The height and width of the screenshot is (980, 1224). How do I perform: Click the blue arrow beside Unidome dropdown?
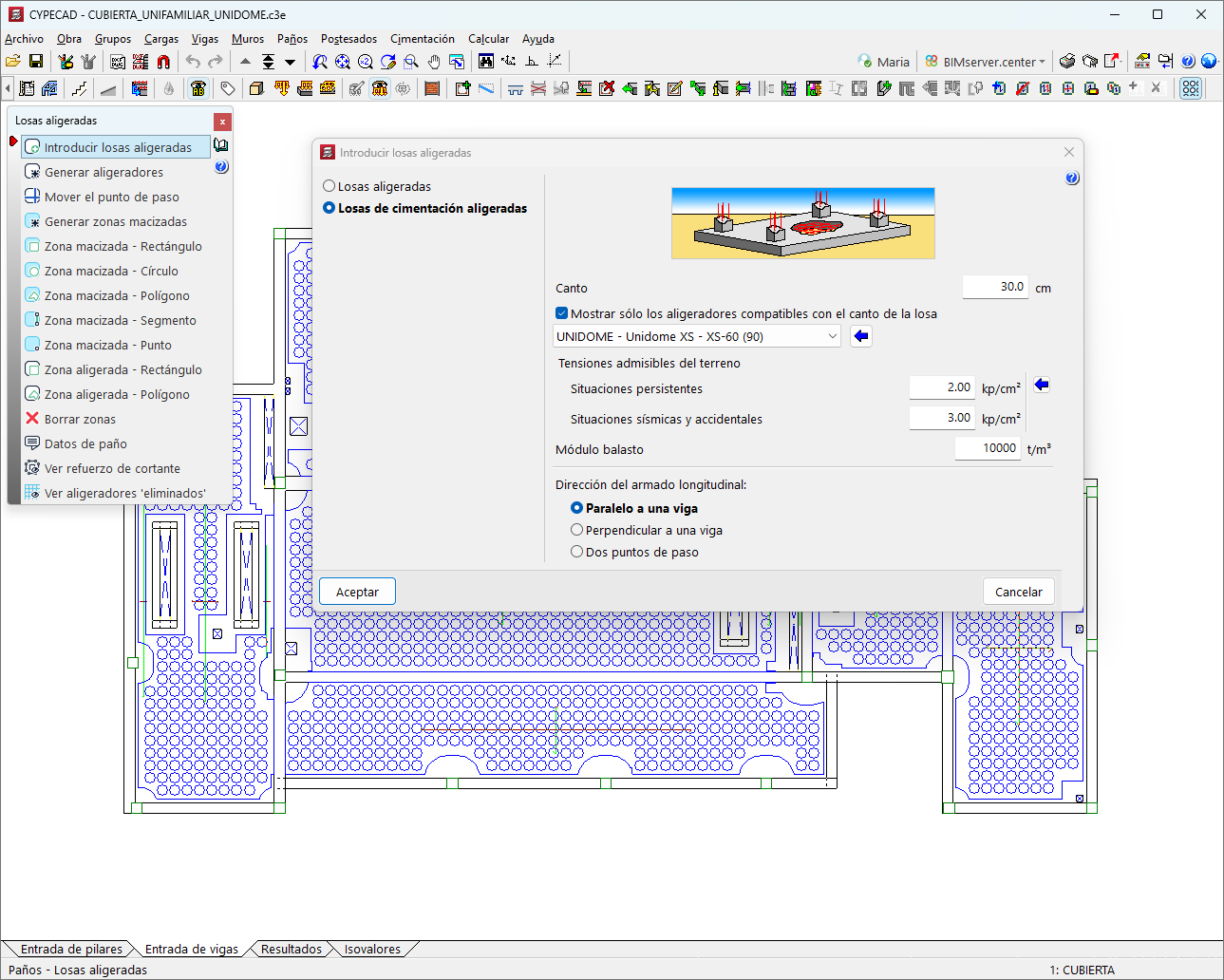tap(861, 336)
